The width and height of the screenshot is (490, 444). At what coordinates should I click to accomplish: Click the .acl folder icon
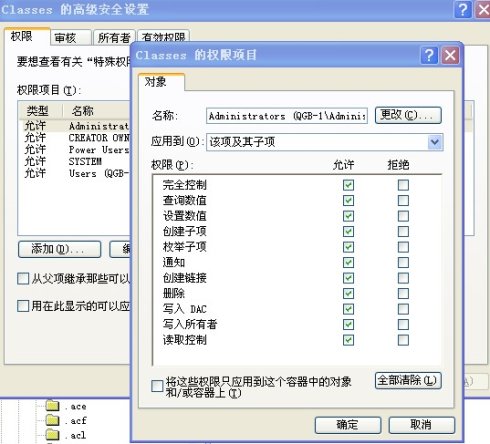(53, 435)
